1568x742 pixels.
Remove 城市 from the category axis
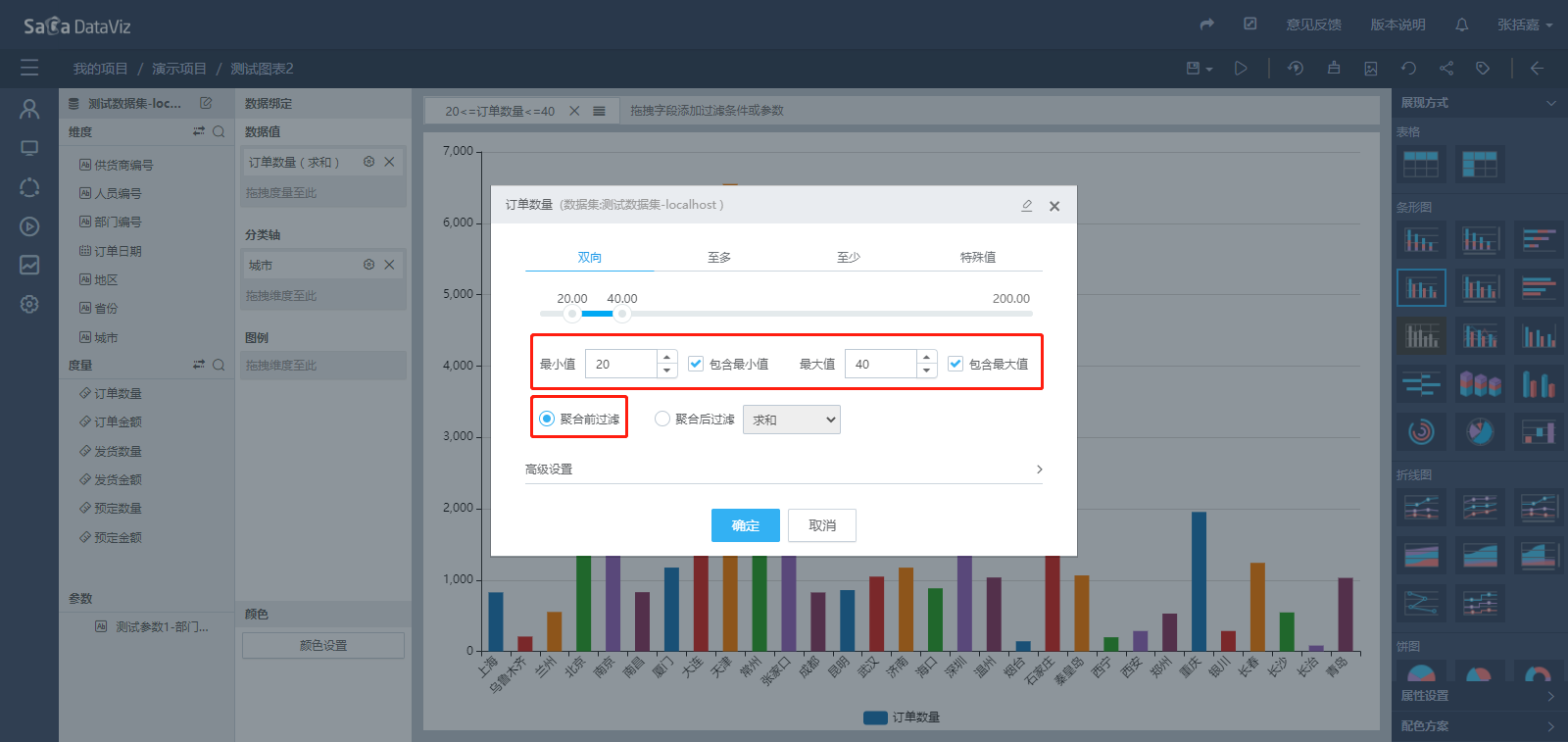click(389, 265)
